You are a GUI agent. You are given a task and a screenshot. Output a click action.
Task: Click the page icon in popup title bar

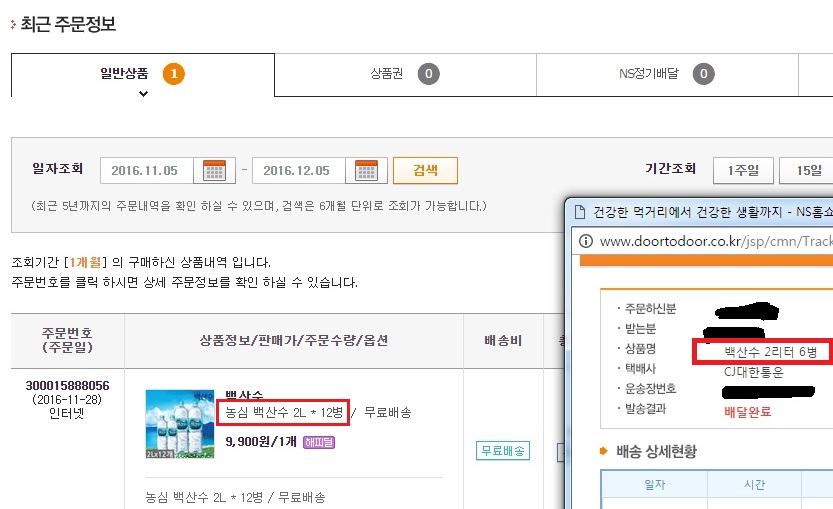[578, 213]
